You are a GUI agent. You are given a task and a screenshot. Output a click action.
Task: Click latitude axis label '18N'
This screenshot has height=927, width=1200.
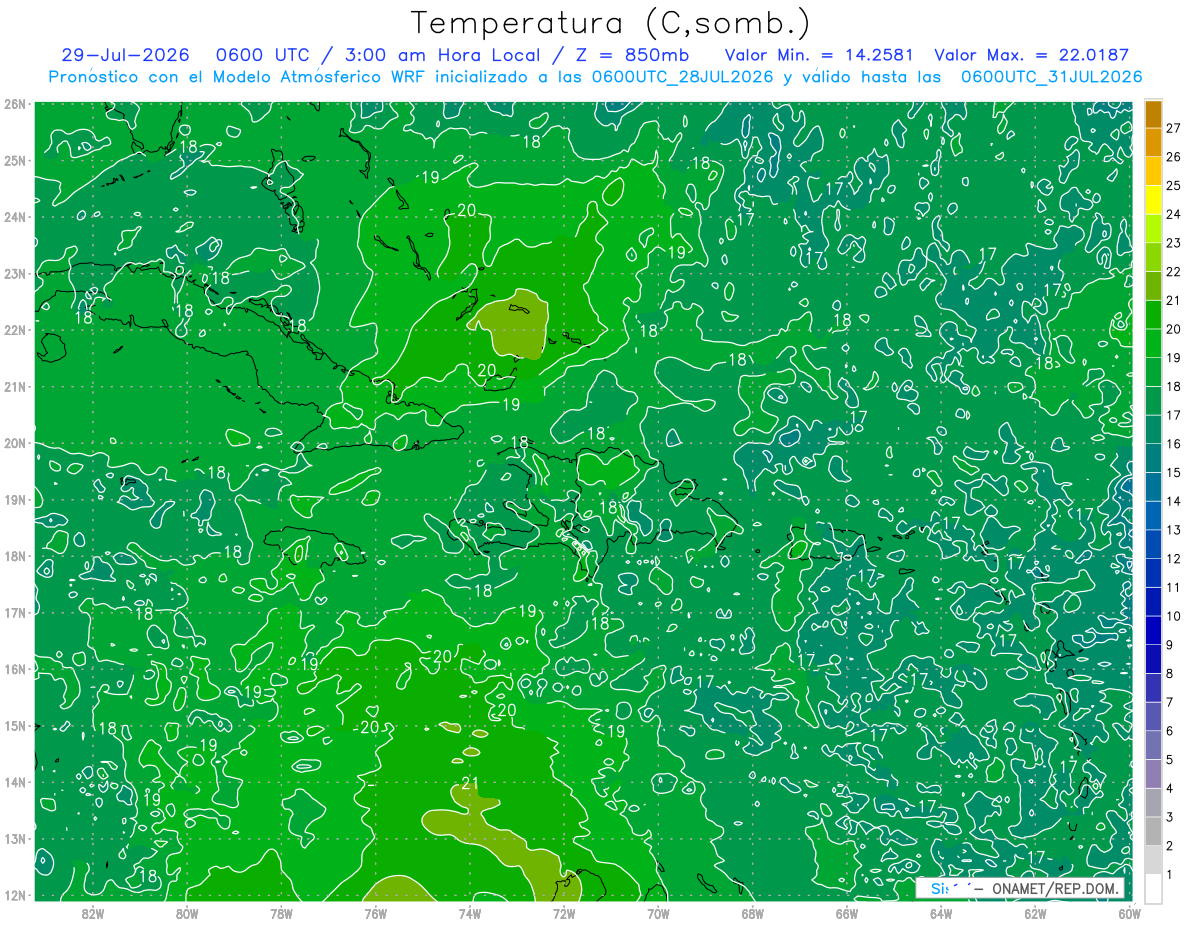click(14, 556)
